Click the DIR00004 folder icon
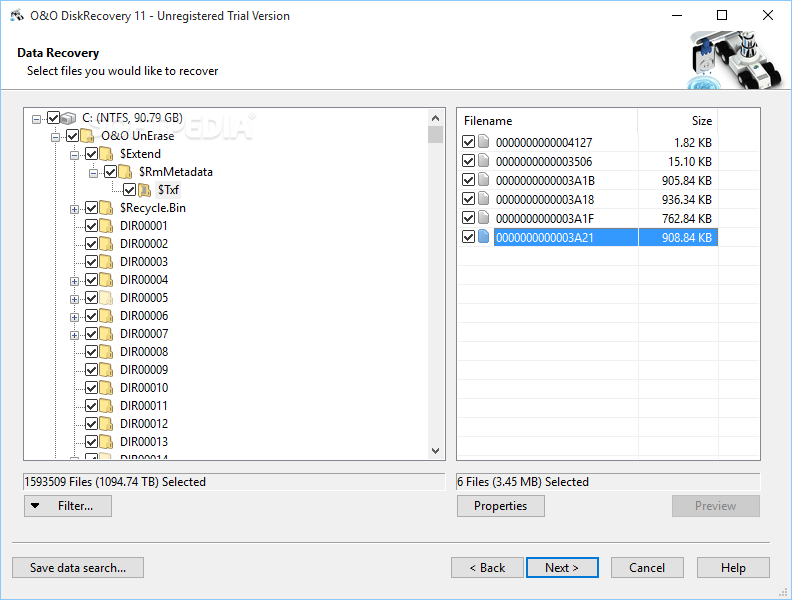 tap(107, 280)
